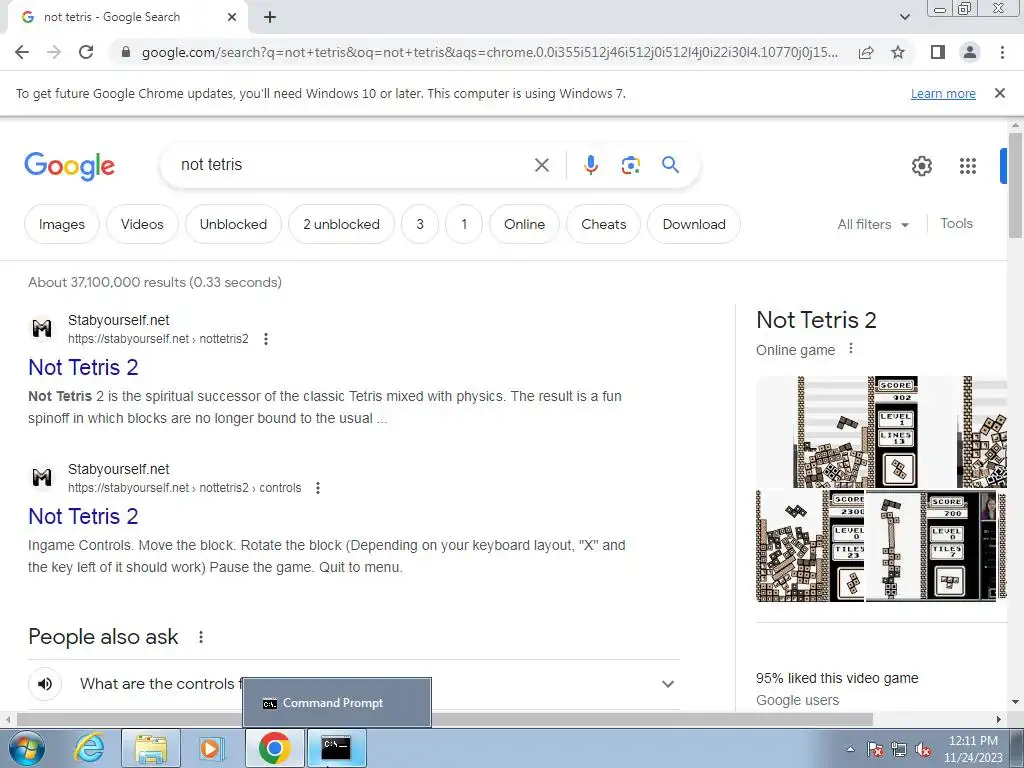Open the top-left Not Tetris 2 screenshot

pyautogui.click(x=856, y=432)
